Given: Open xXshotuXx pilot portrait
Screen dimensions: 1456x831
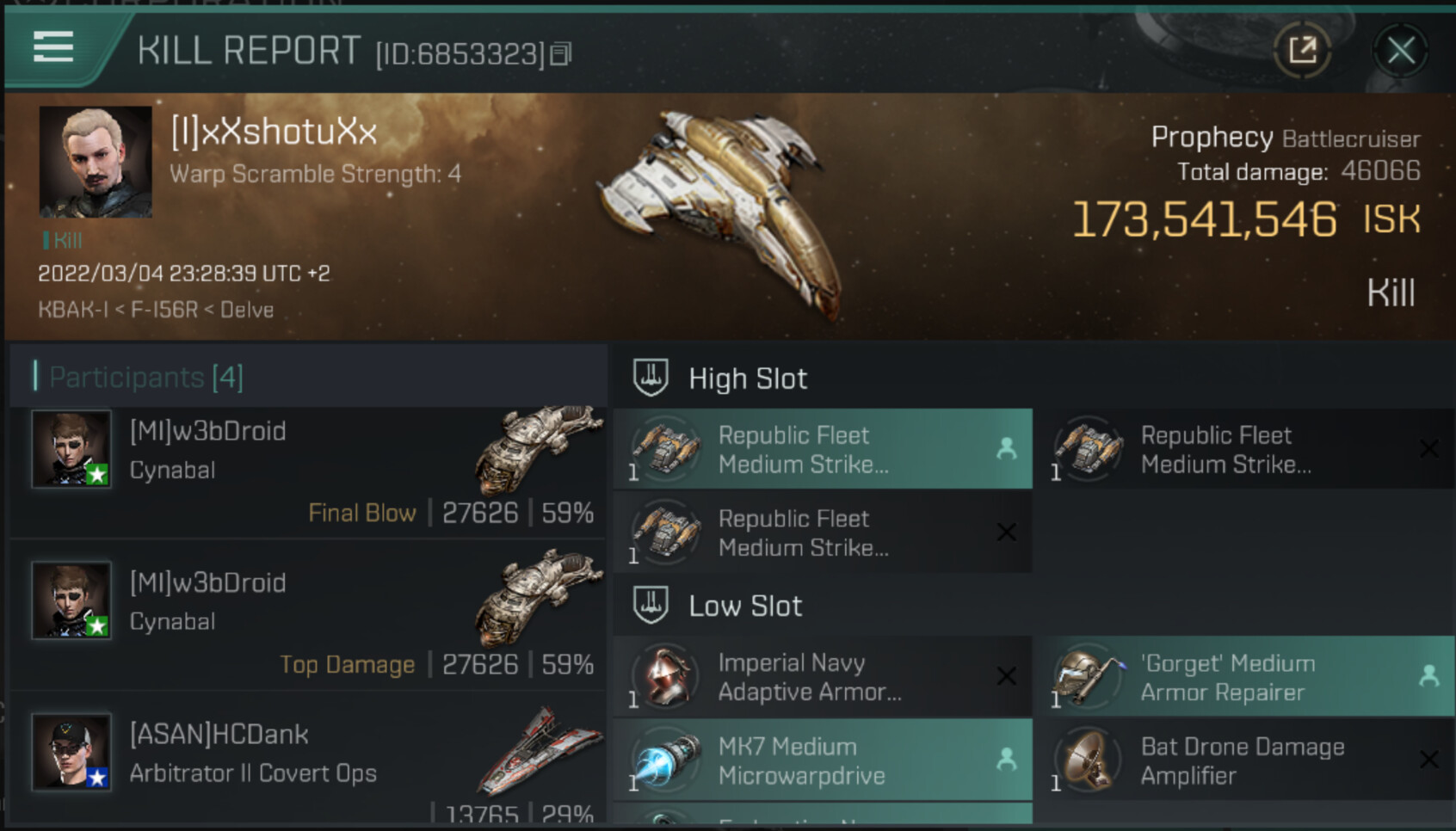Looking at the screenshot, I should click(96, 162).
